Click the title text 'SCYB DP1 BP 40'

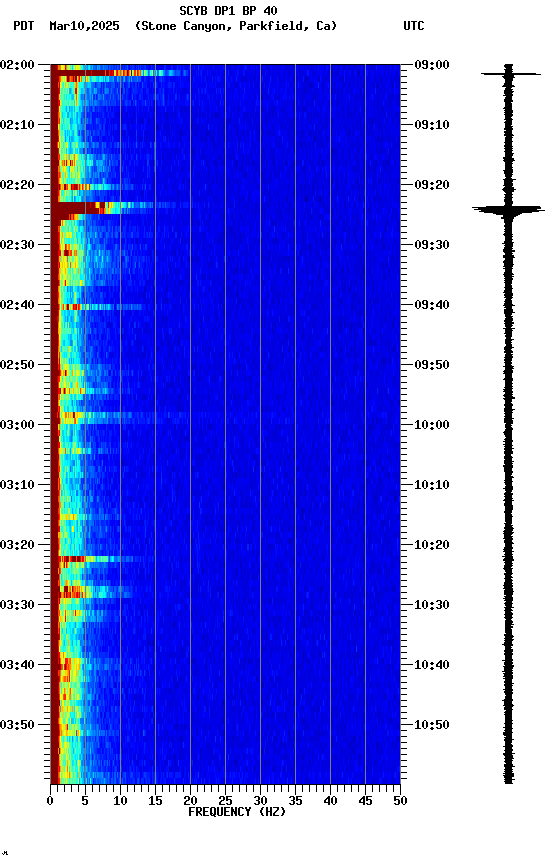228,10
